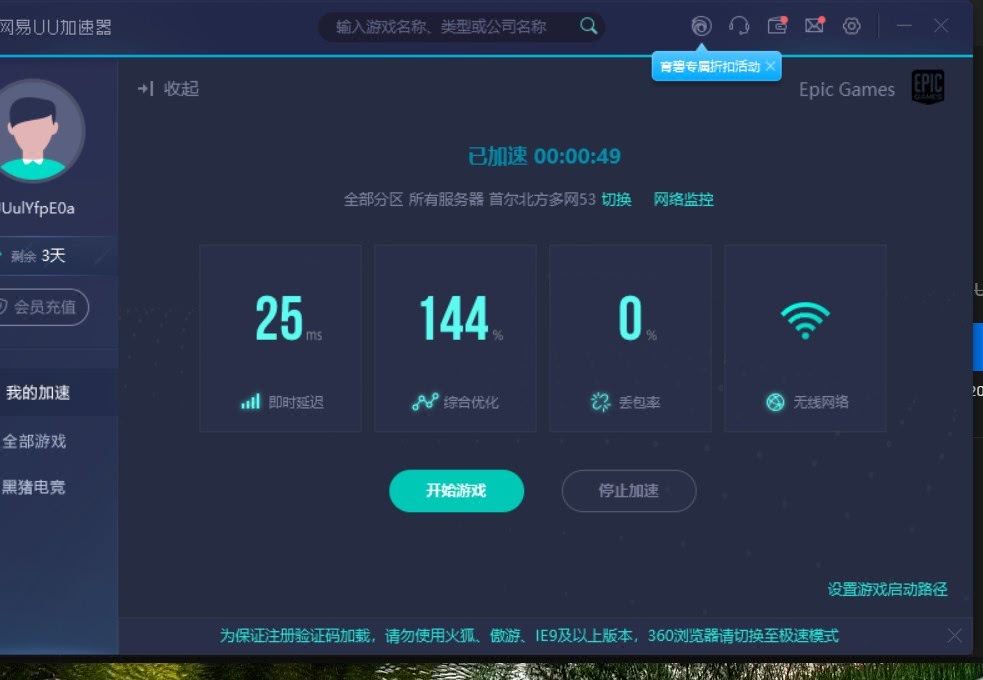The width and height of the screenshot is (983, 680).
Task: Click the globe icon beside 无线网络
Action: coord(775,402)
